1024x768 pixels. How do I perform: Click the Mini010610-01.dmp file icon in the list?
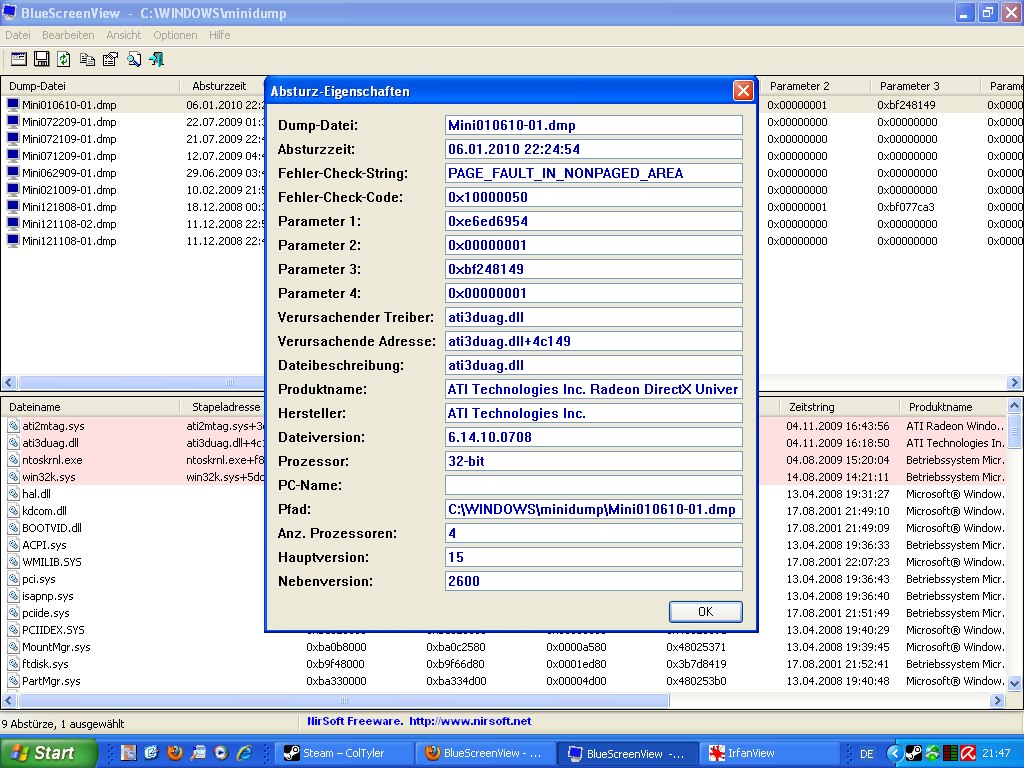point(12,104)
